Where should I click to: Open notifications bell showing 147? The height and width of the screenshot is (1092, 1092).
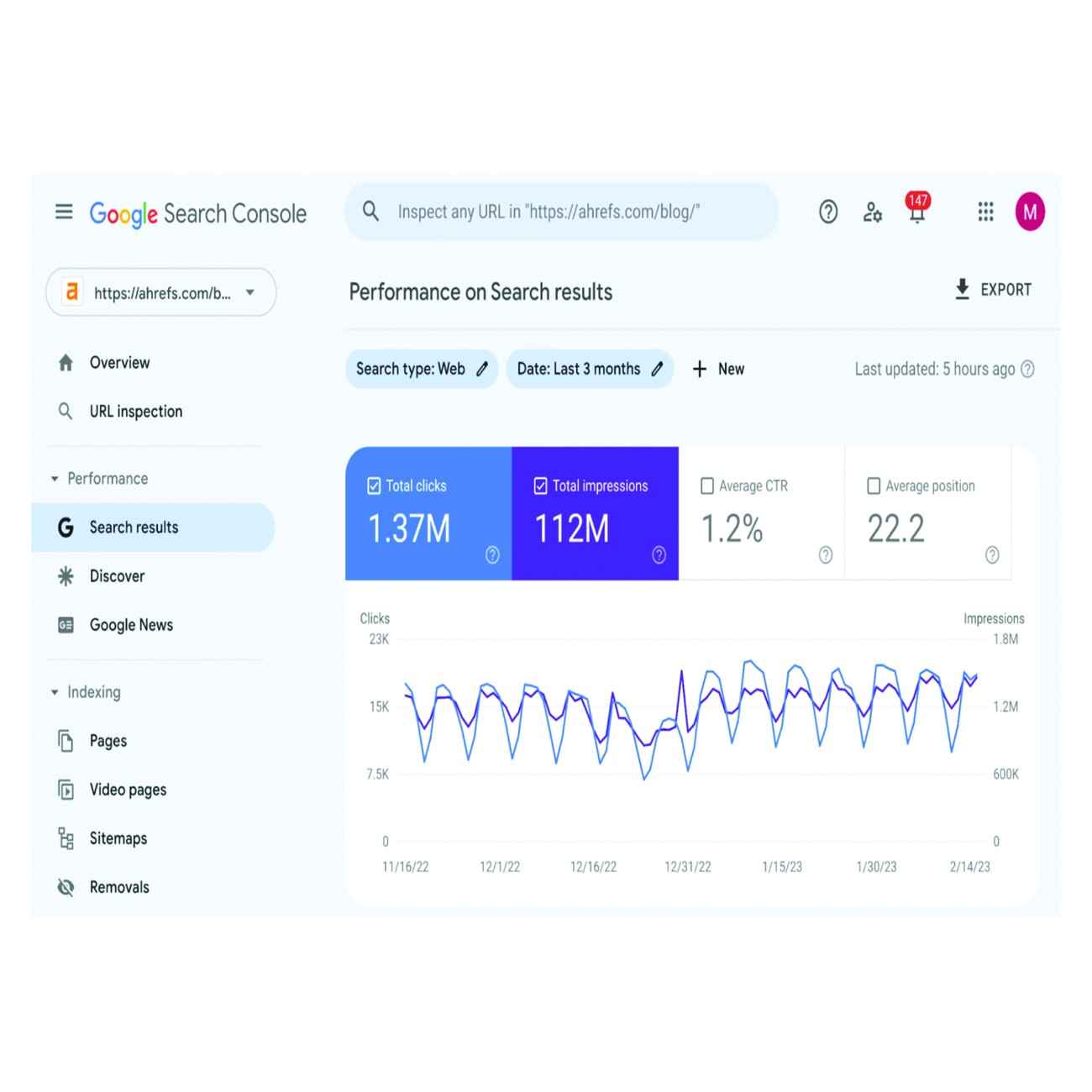(917, 208)
